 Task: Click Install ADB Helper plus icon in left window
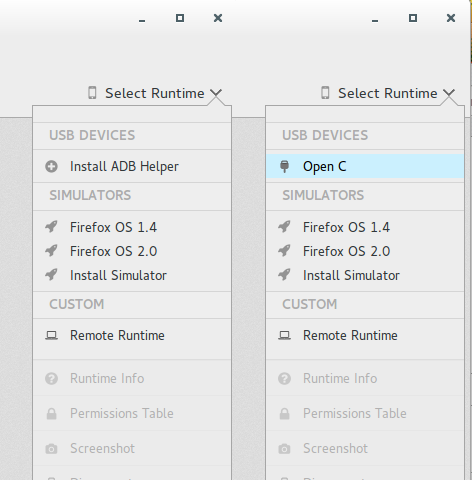tap(51, 166)
